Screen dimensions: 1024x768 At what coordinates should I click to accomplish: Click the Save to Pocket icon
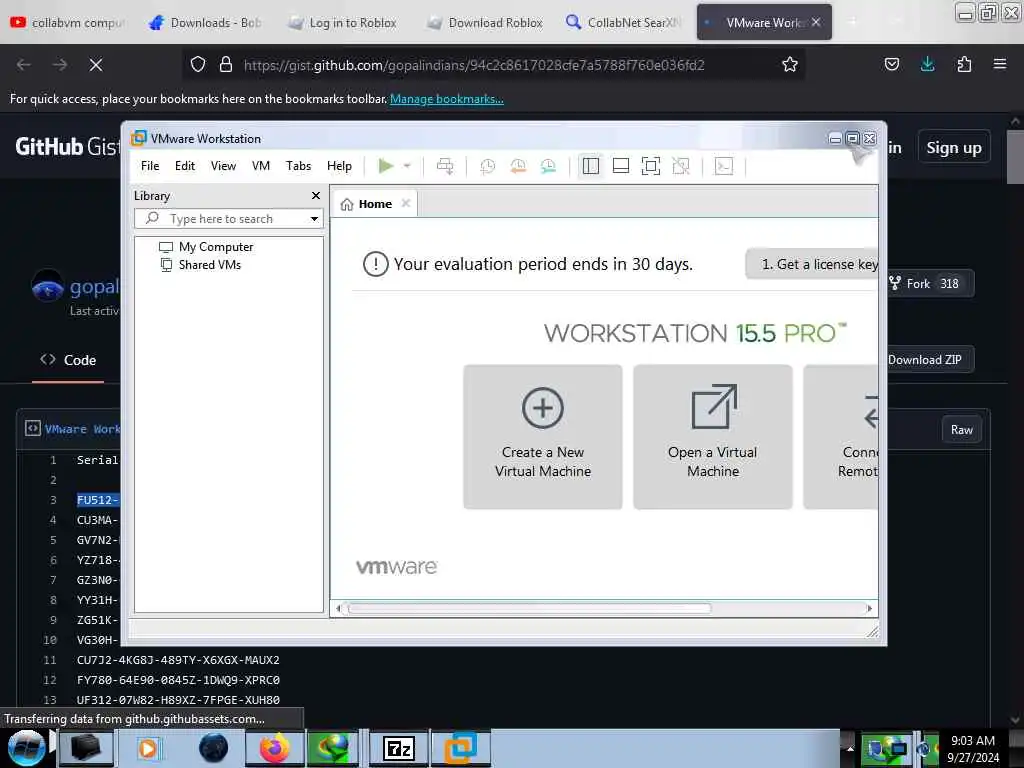891,65
